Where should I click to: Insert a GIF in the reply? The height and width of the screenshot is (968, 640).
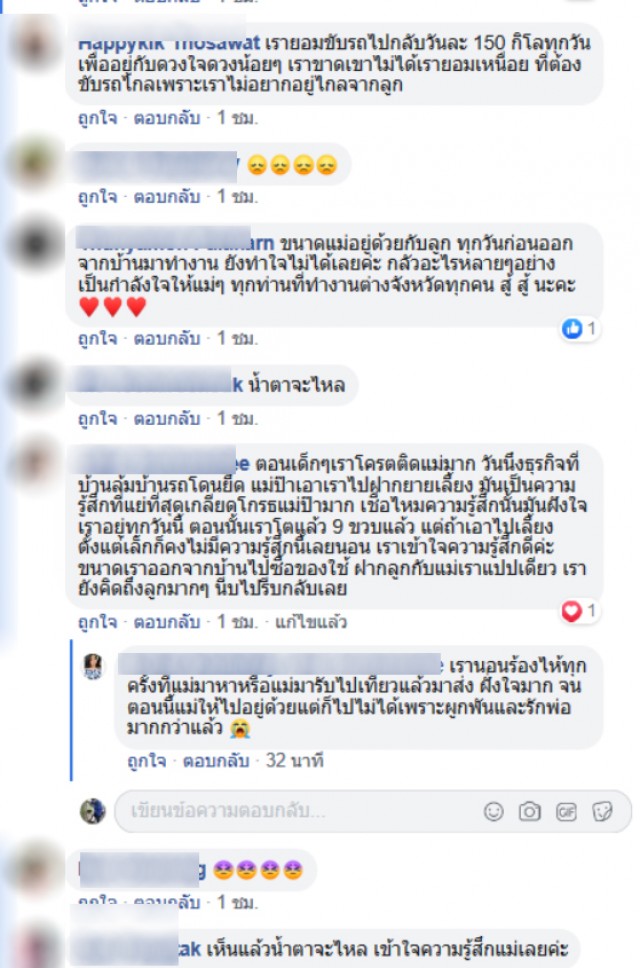click(x=566, y=811)
